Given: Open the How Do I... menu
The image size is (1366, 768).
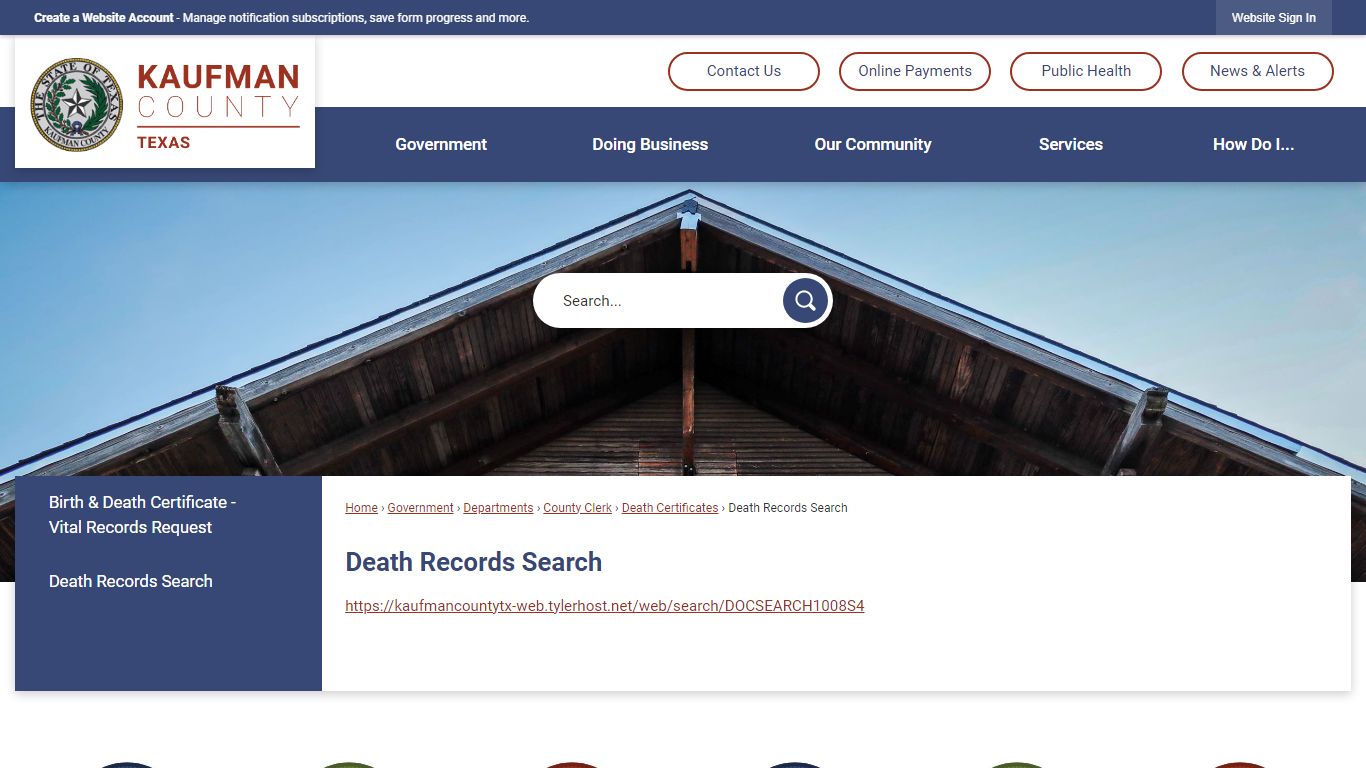Looking at the screenshot, I should pos(1253,144).
